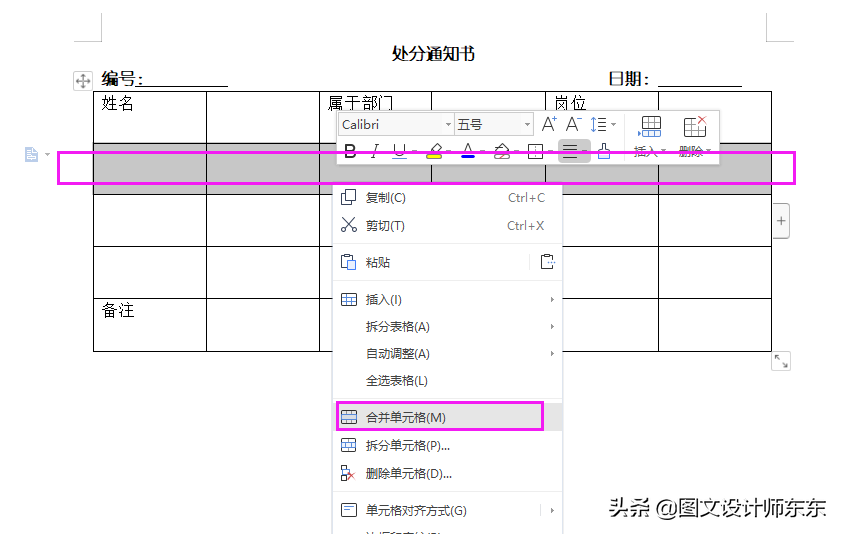Expand the 插入 dropdown in mini toolbar
The image size is (842, 534).
pos(664,151)
